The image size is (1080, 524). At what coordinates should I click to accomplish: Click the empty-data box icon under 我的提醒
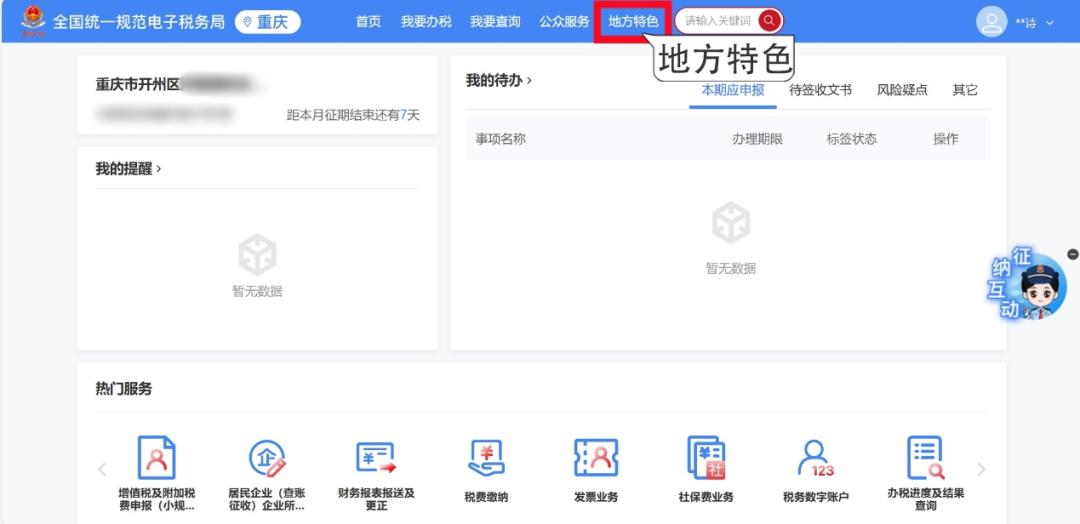(x=257, y=254)
